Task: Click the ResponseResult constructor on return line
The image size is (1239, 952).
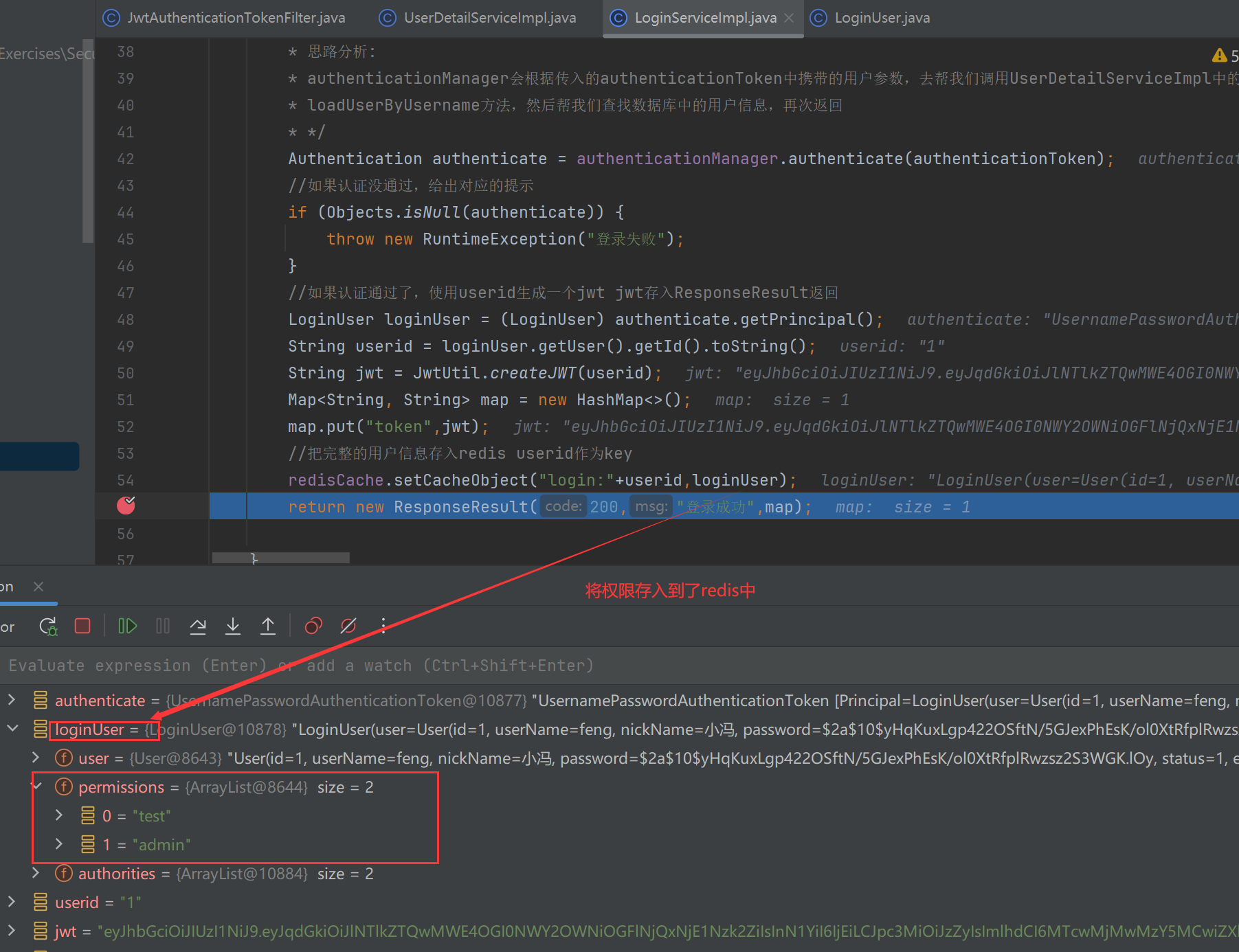Action: (460, 507)
